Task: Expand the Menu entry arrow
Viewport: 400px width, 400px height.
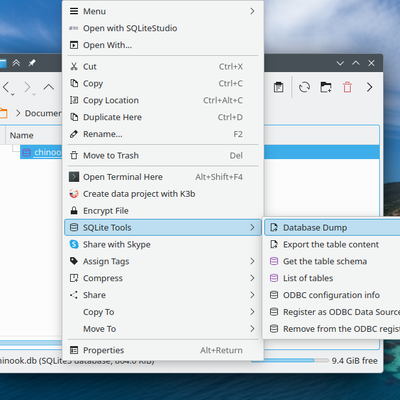Action: [252, 11]
